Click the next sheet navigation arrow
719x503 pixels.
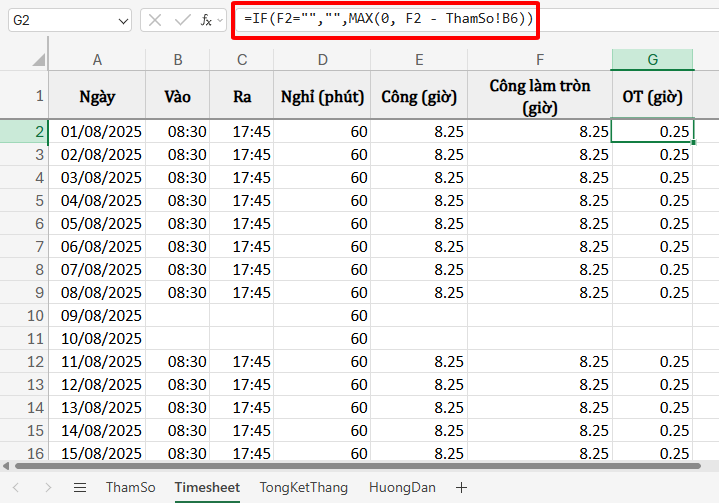pyautogui.click(x=46, y=487)
